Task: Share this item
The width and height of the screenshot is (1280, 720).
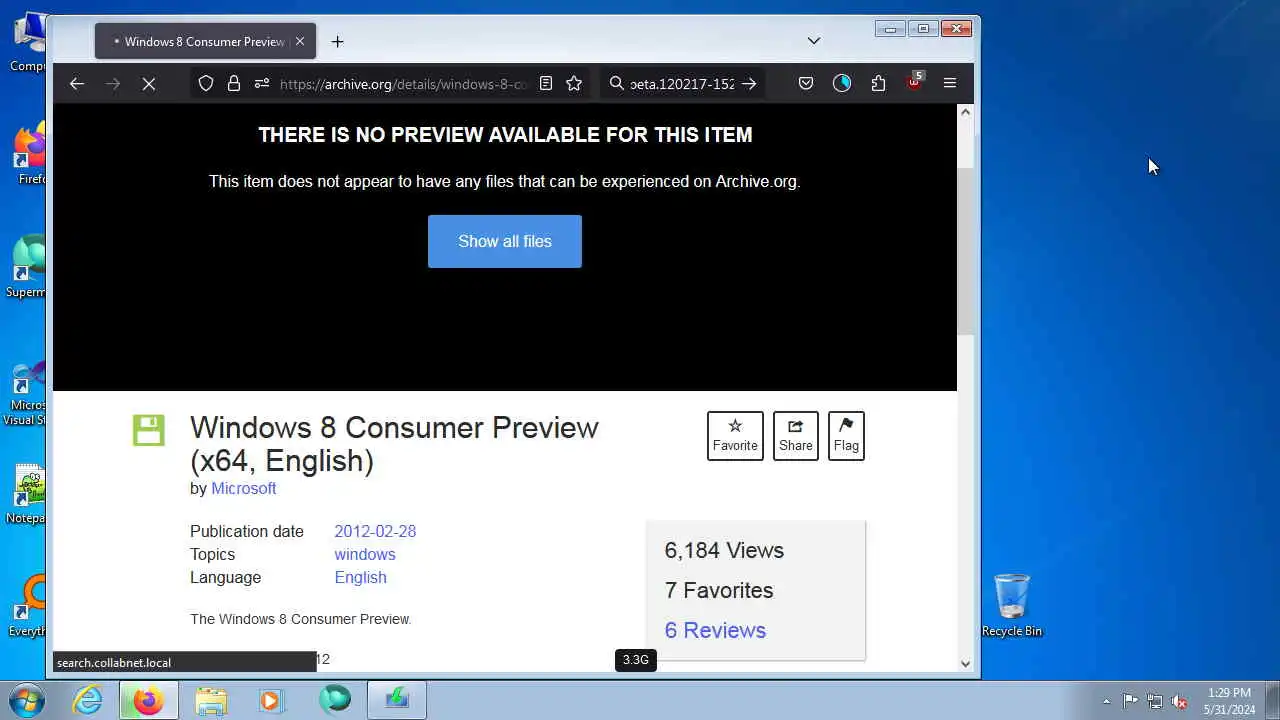Action: click(796, 436)
